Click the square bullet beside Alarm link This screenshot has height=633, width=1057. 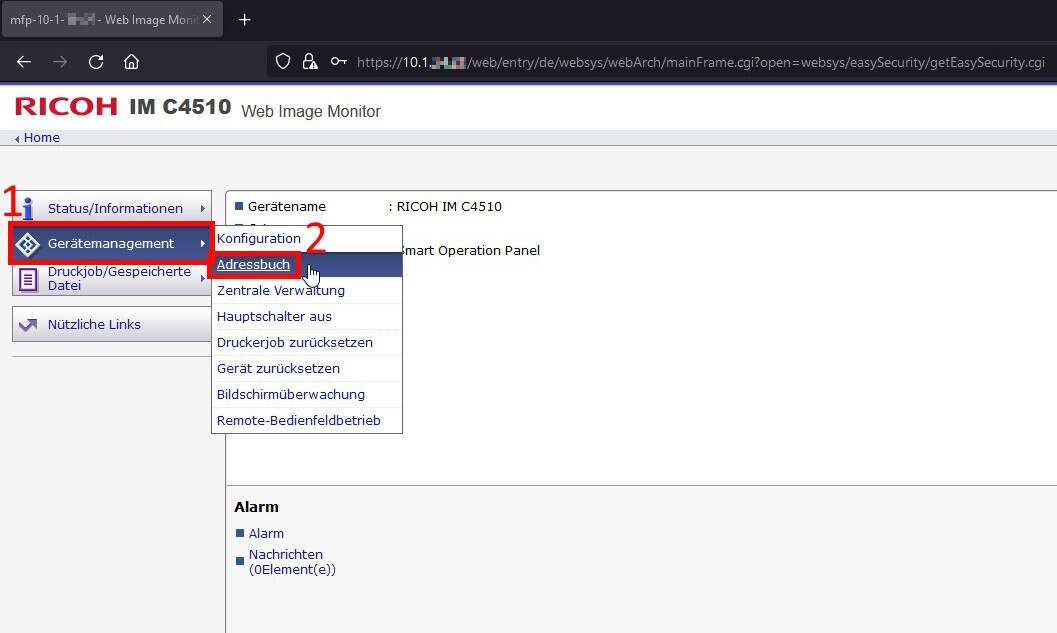click(x=240, y=533)
